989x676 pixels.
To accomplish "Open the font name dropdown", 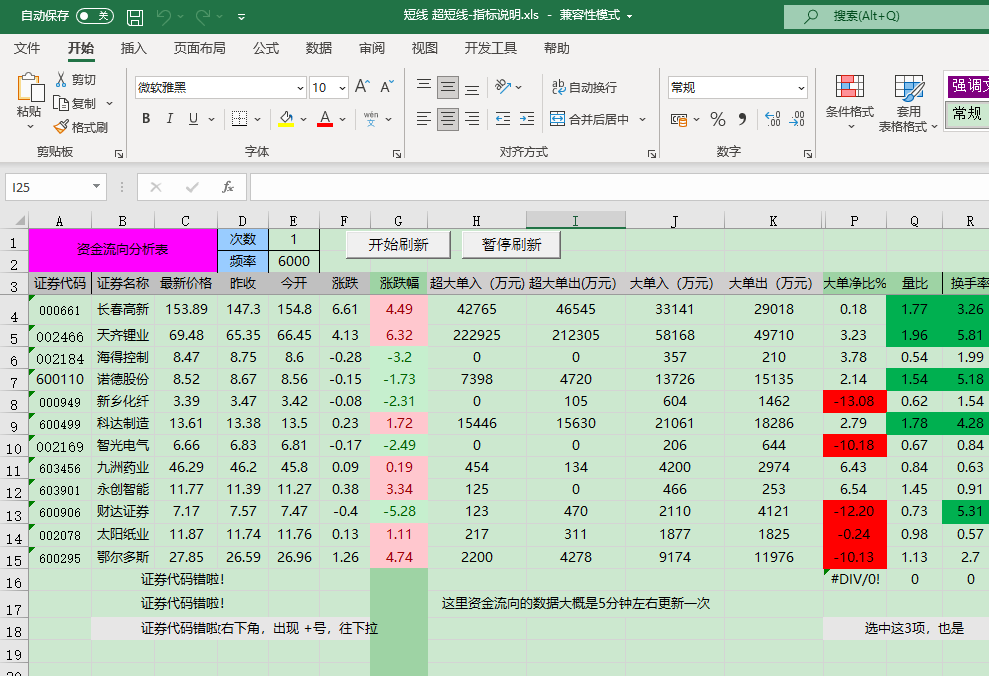I will pos(301,88).
